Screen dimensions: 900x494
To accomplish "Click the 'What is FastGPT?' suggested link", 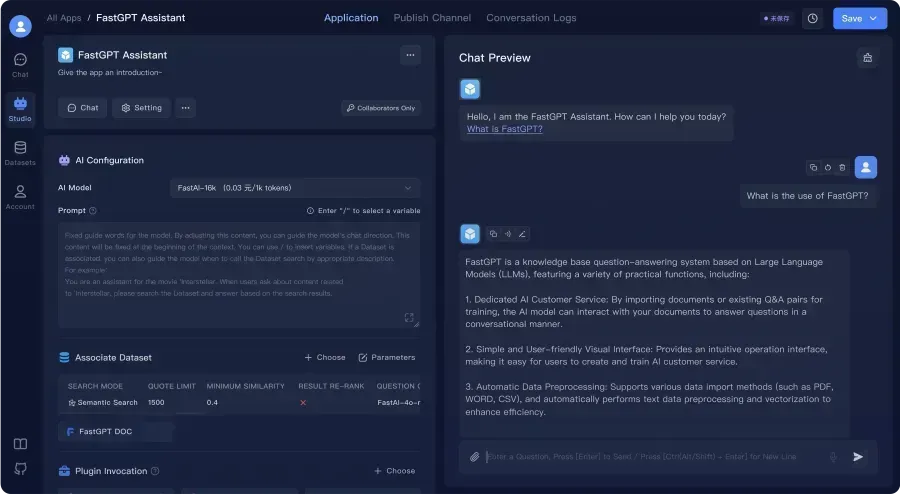I will tap(505, 129).
